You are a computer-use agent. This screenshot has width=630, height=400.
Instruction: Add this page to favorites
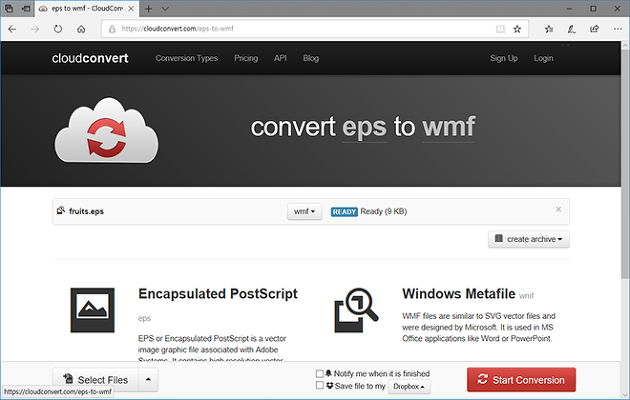tap(517, 29)
